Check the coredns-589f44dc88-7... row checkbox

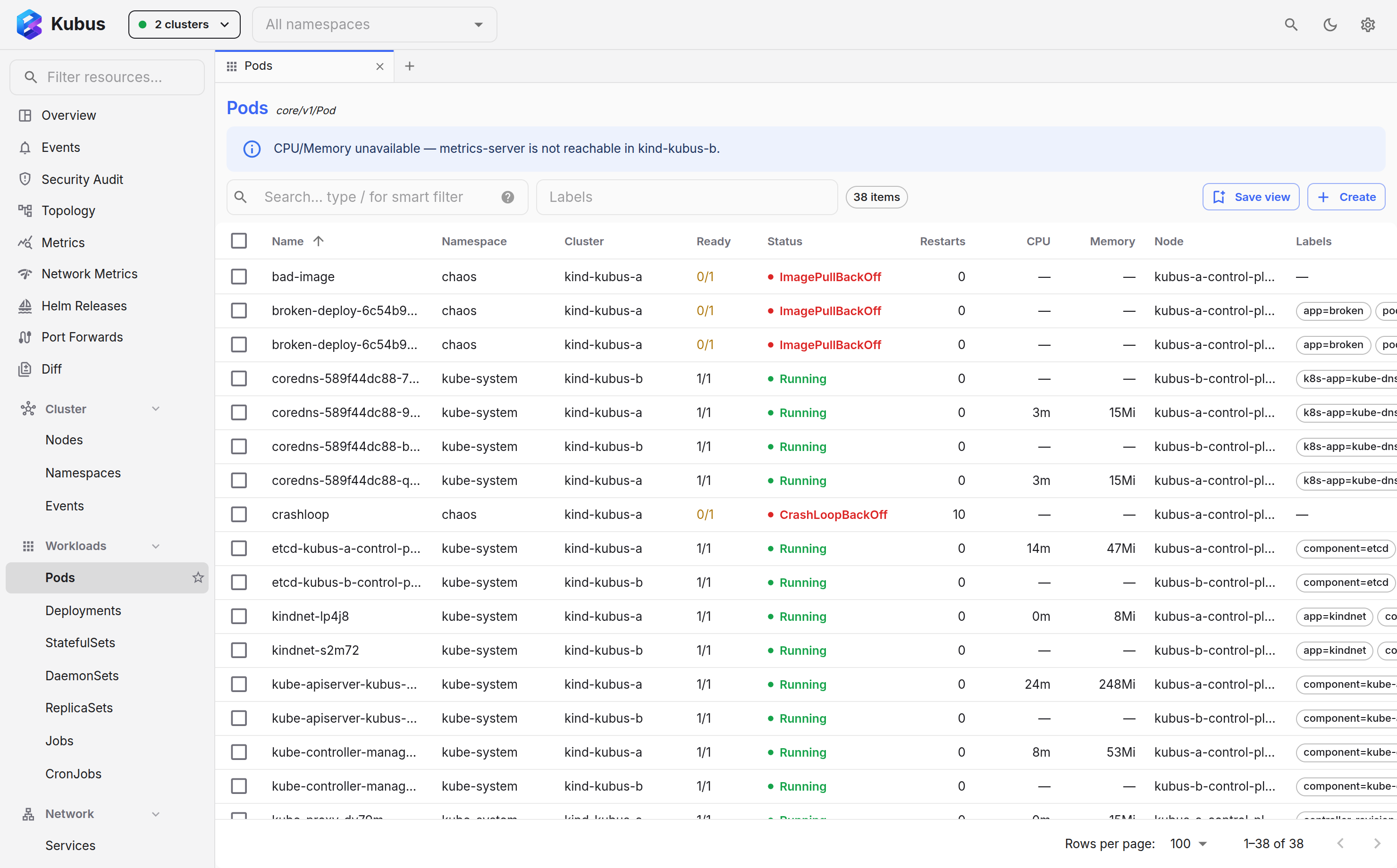tap(239, 379)
